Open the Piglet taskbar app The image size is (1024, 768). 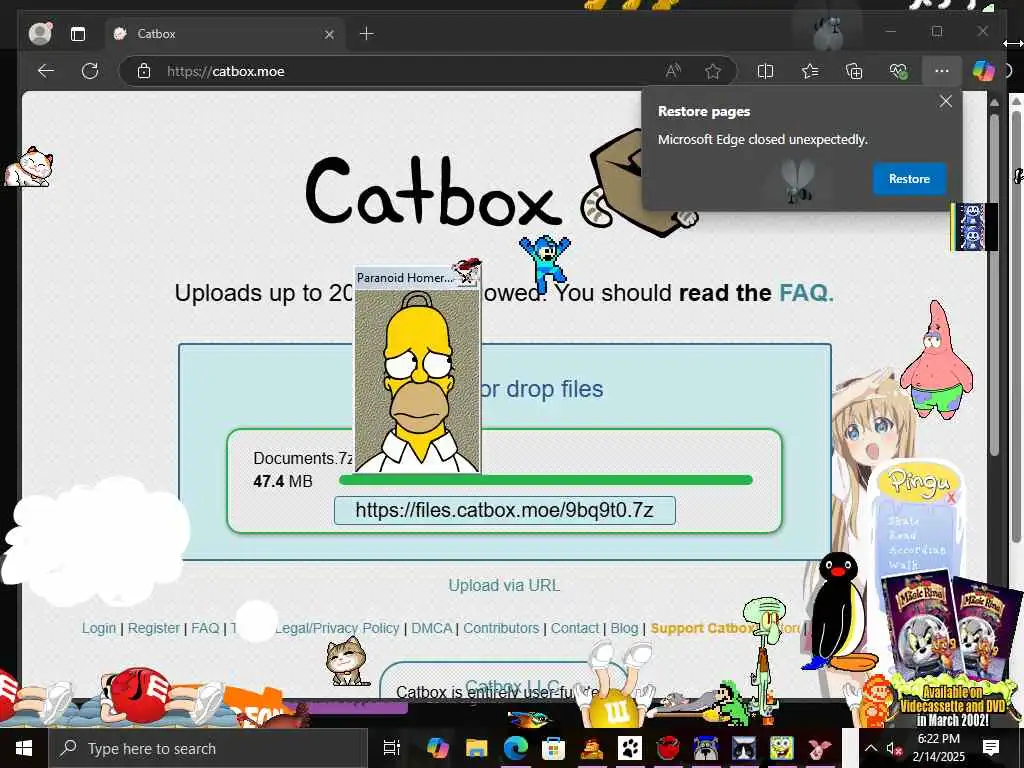(820, 748)
